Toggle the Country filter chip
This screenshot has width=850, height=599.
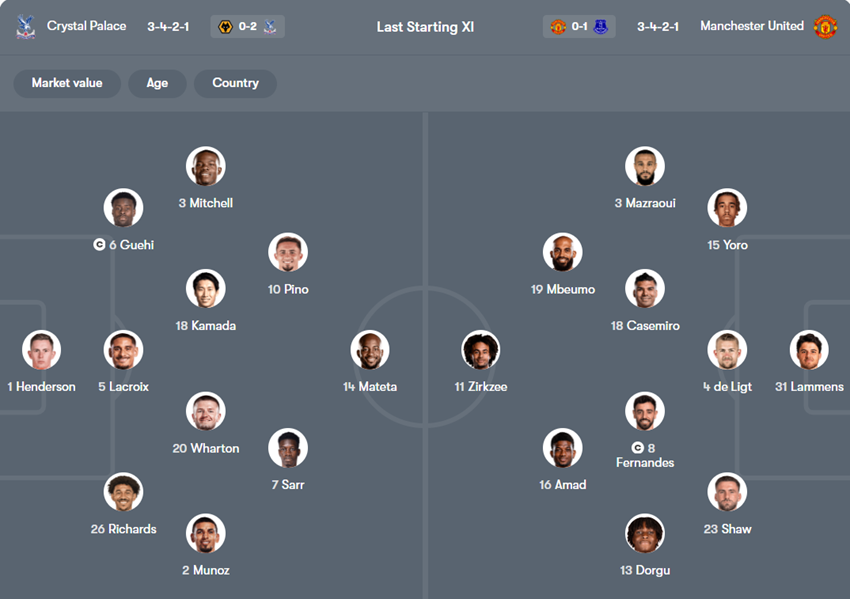click(235, 83)
